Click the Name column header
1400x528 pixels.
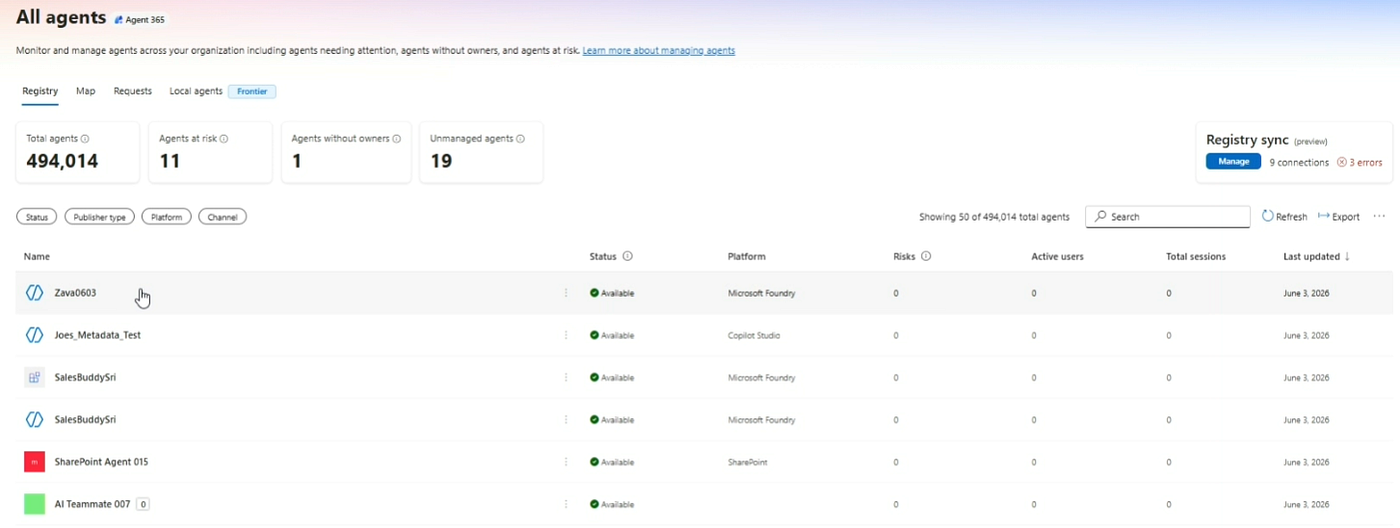[x=37, y=256]
